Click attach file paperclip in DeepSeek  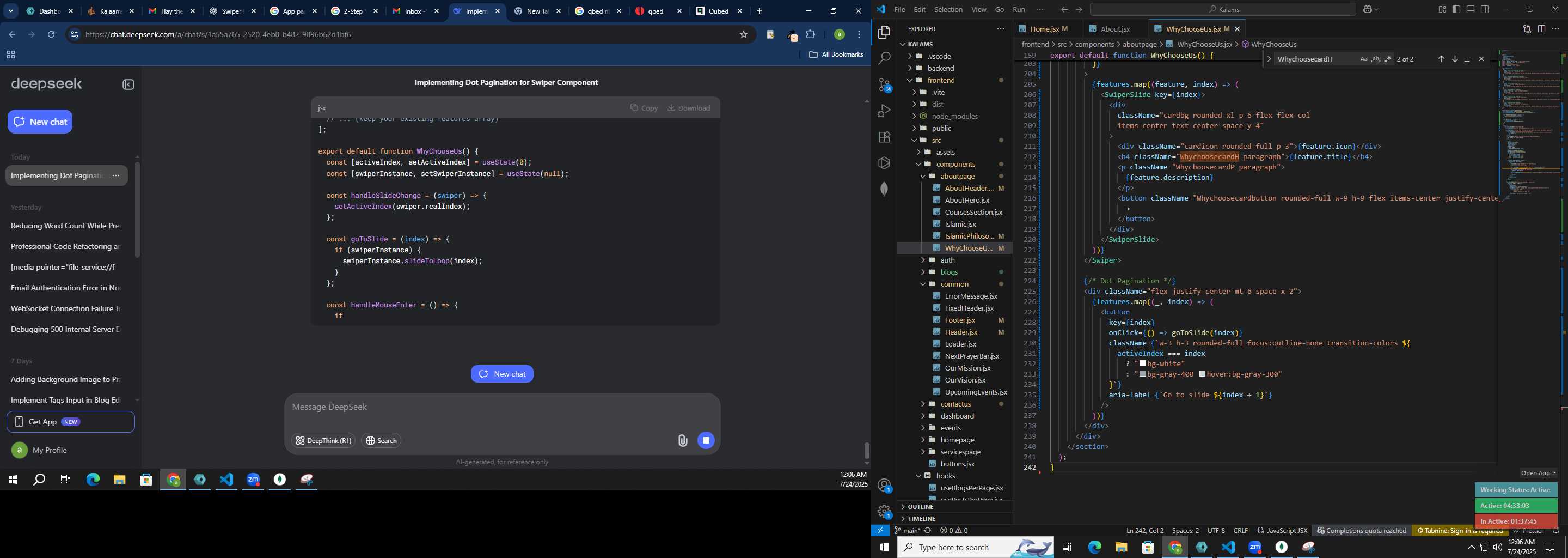click(682, 440)
